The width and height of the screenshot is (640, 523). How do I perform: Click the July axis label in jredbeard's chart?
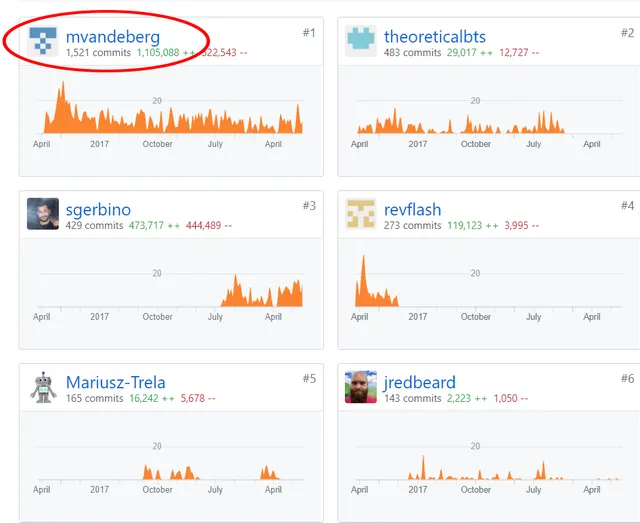[x=533, y=490]
